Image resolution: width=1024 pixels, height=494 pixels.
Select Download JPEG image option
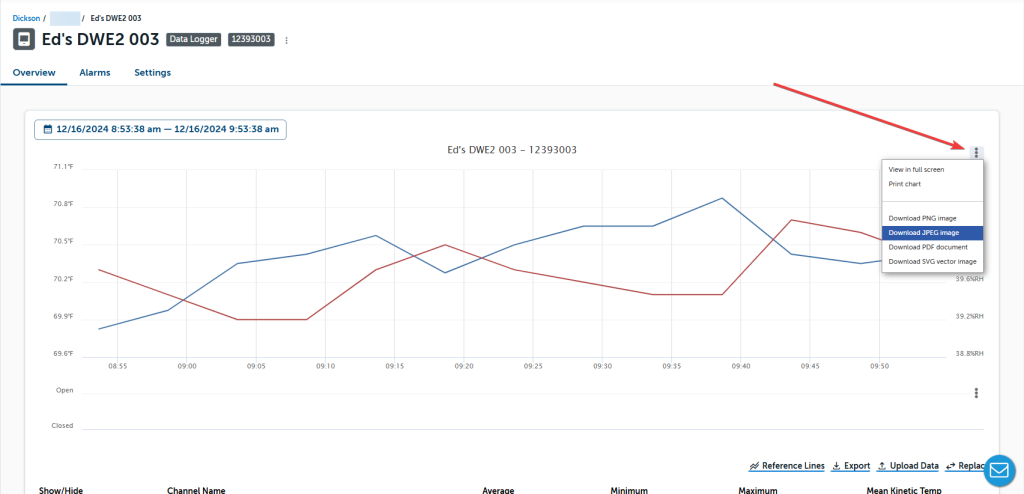click(x=923, y=232)
